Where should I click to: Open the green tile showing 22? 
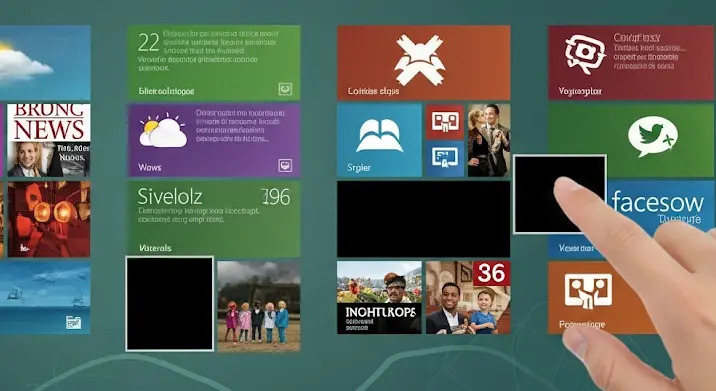pos(214,63)
